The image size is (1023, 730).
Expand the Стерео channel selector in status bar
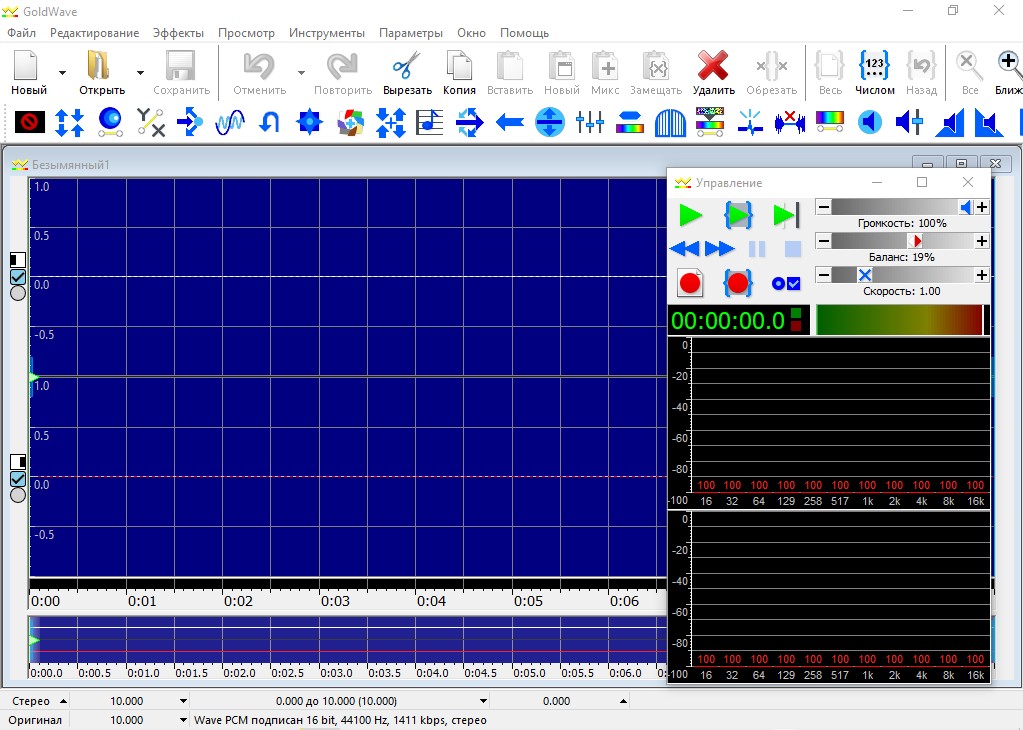coord(63,701)
